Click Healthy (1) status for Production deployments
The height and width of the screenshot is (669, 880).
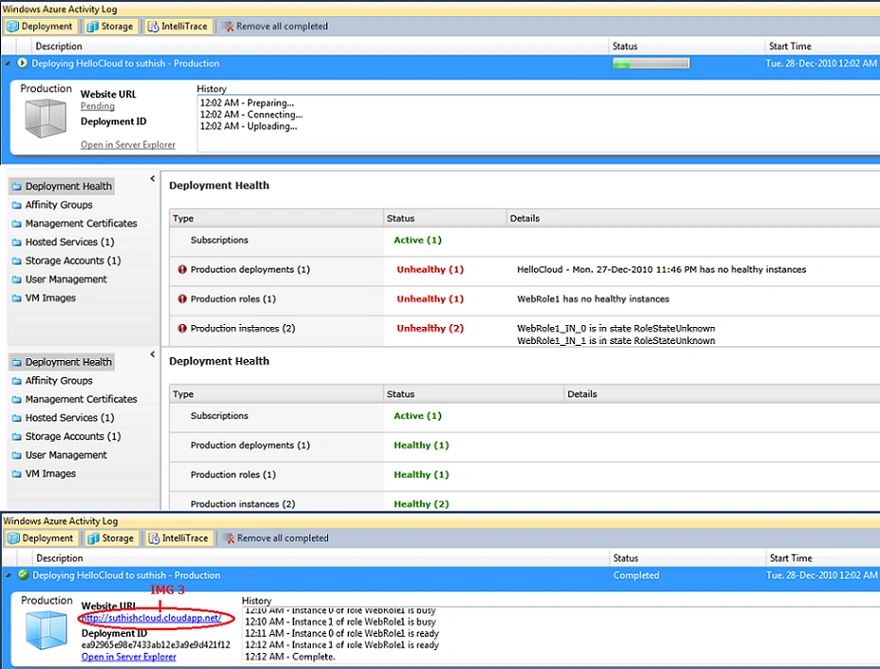(x=421, y=445)
